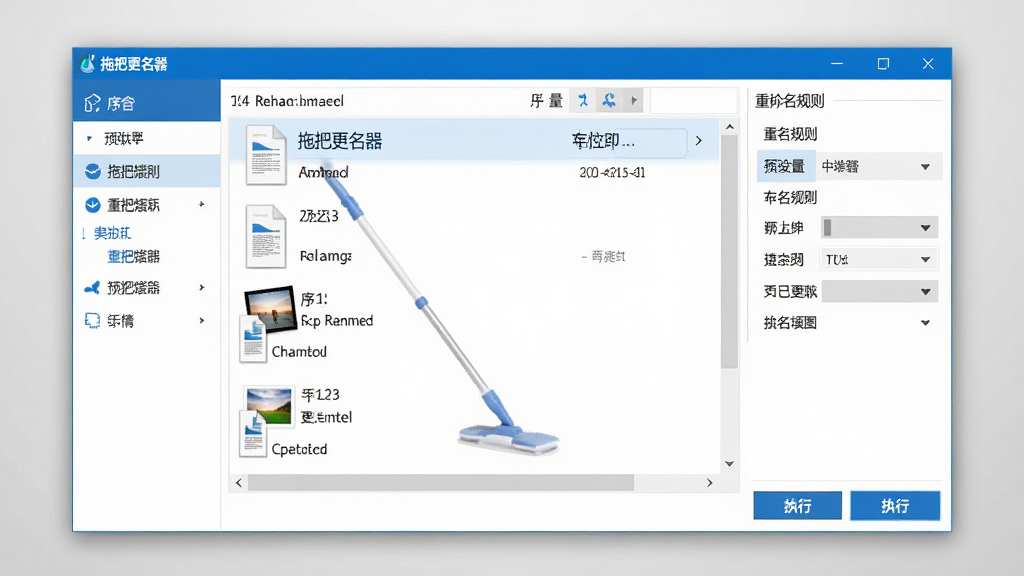Image resolution: width=1024 pixels, height=576 pixels.
Task: Expand the last row of the rename rules panel
Action: click(925, 323)
